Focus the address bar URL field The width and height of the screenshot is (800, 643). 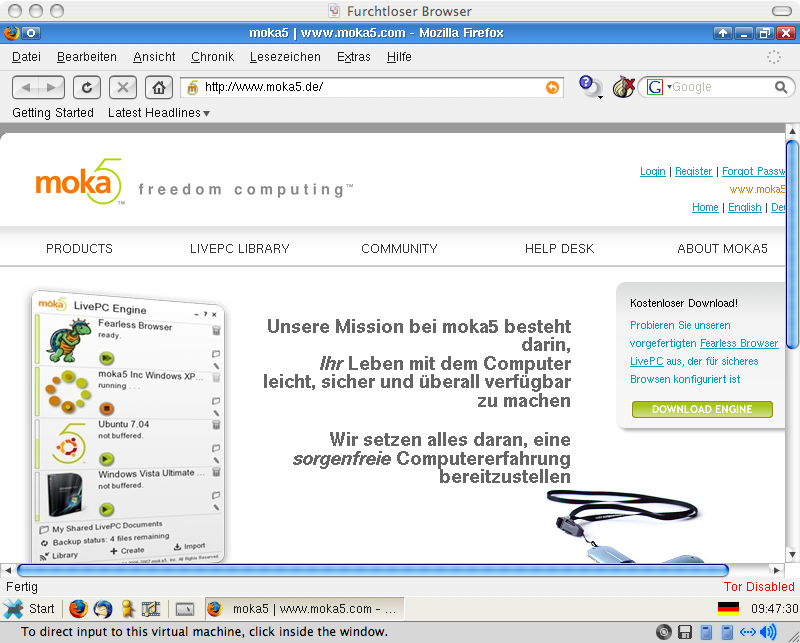(372, 87)
